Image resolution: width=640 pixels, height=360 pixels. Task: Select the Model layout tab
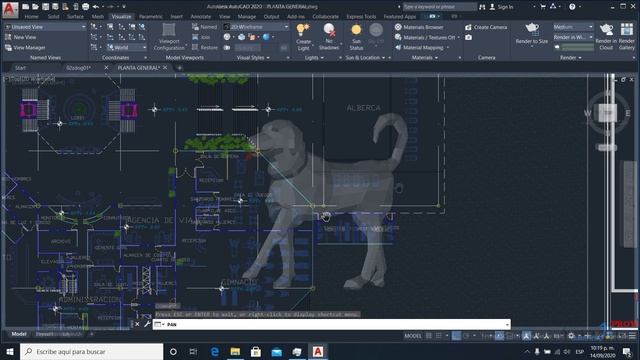[x=19, y=334]
